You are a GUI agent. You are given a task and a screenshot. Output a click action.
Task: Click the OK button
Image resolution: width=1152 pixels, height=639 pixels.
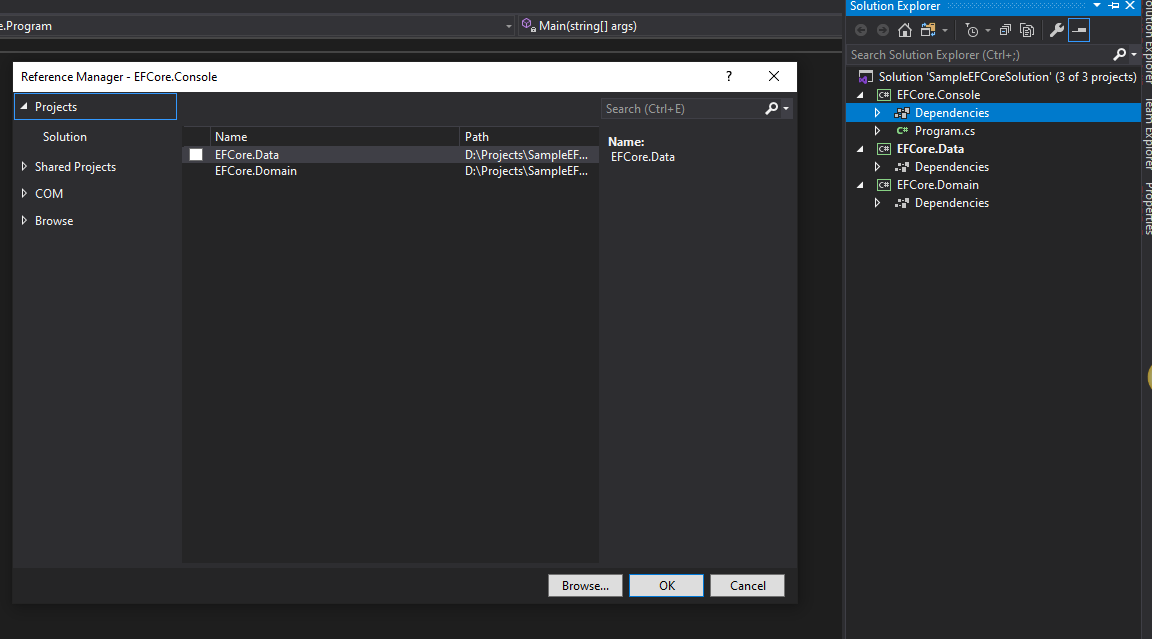(666, 585)
